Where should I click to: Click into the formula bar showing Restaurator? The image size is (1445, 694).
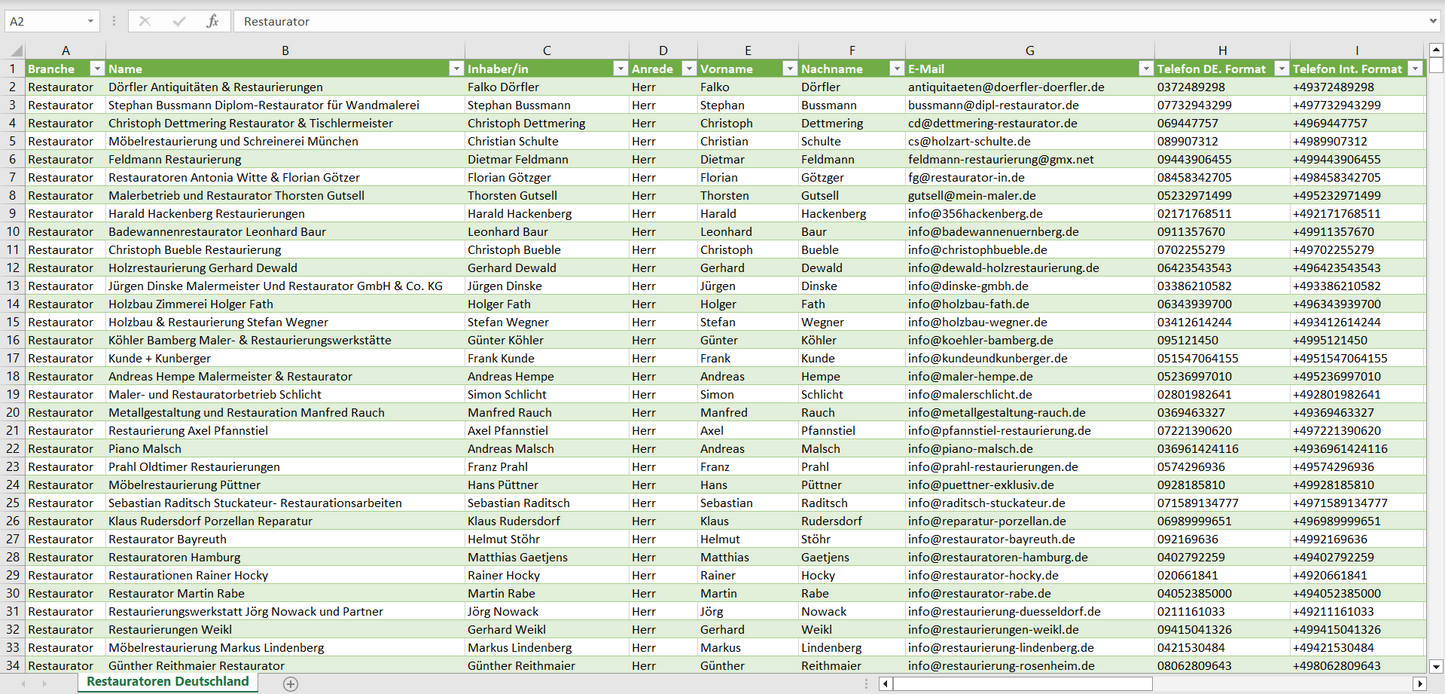click(x=800, y=21)
